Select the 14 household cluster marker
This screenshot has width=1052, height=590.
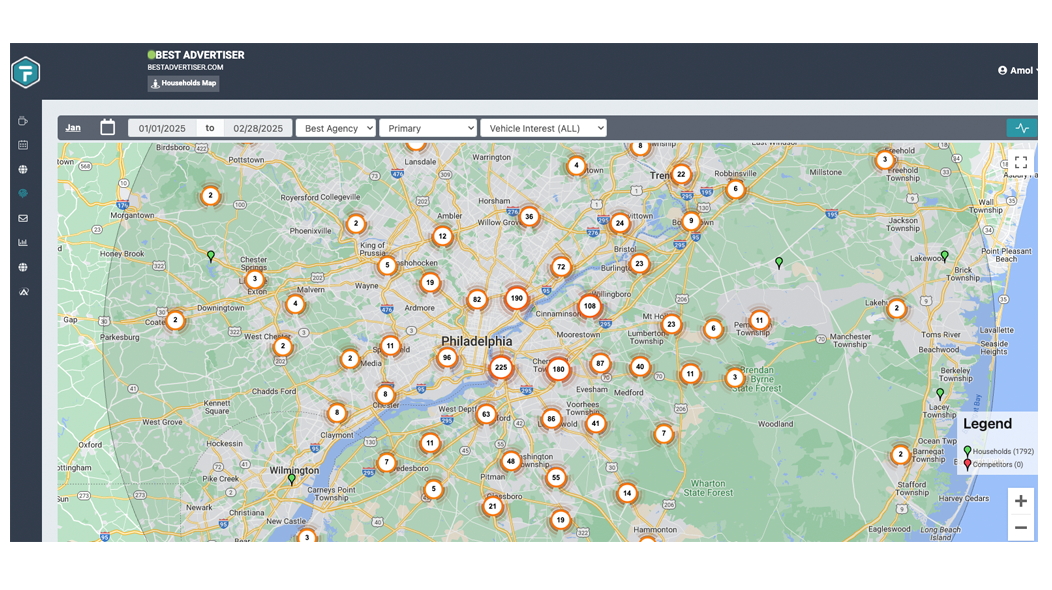tap(627, 493)
